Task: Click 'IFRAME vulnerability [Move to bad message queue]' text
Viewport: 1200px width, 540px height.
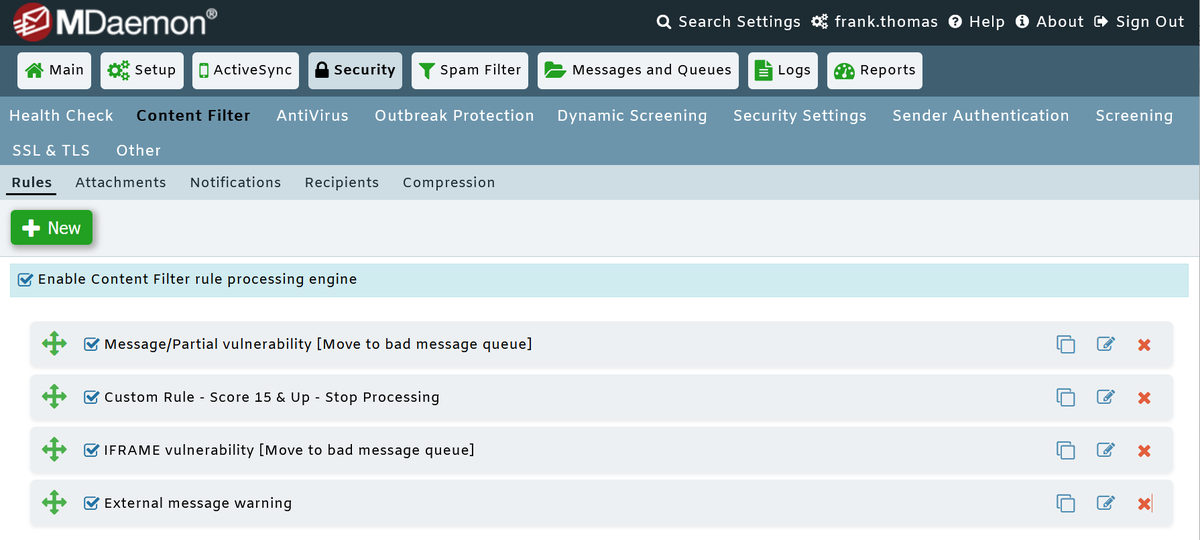Action: click(x=289, y=450)
